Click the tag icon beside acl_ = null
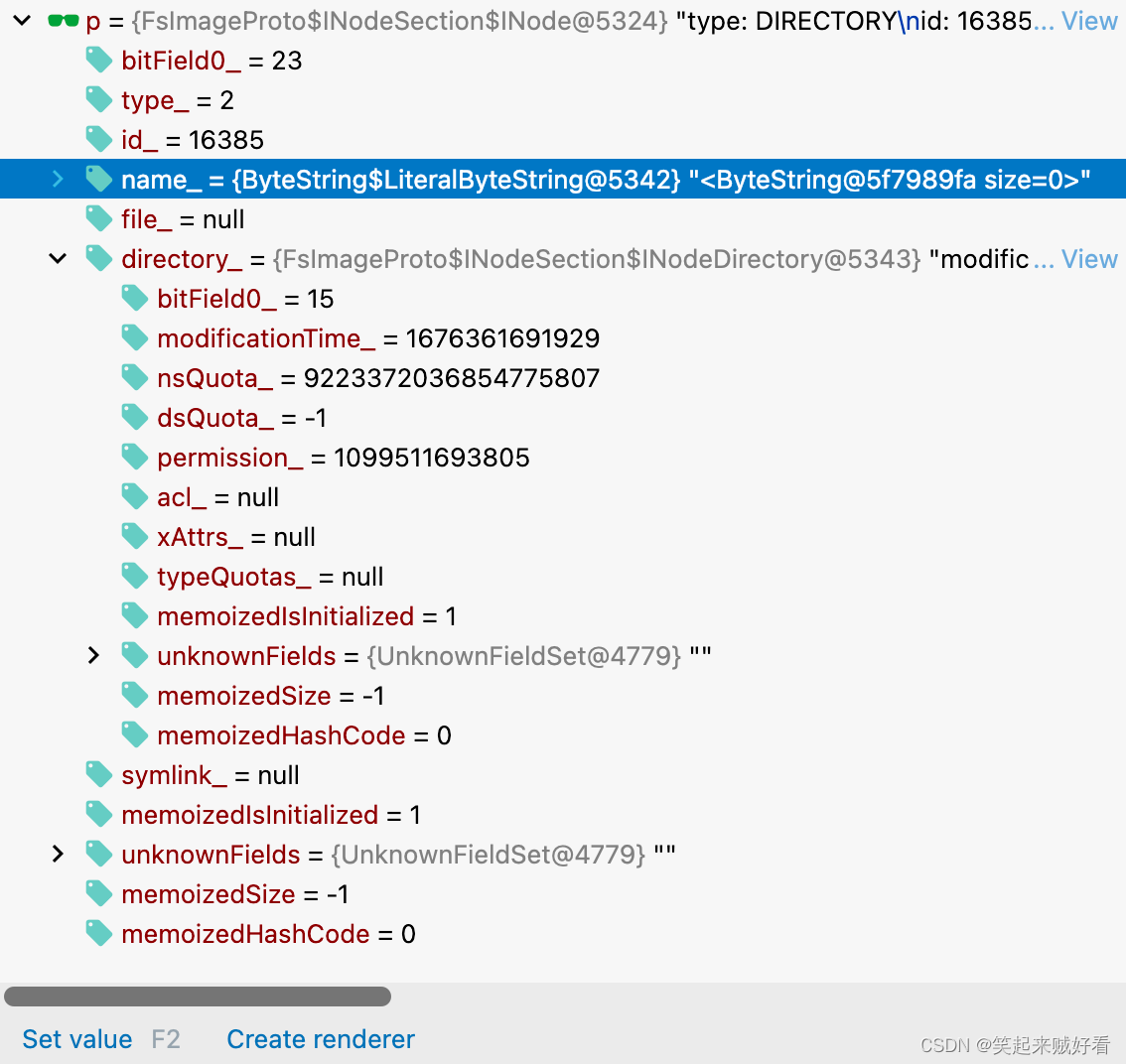Image resolution: width=1126 pixels, height=1064 pixels. click(x=135, y=497)
